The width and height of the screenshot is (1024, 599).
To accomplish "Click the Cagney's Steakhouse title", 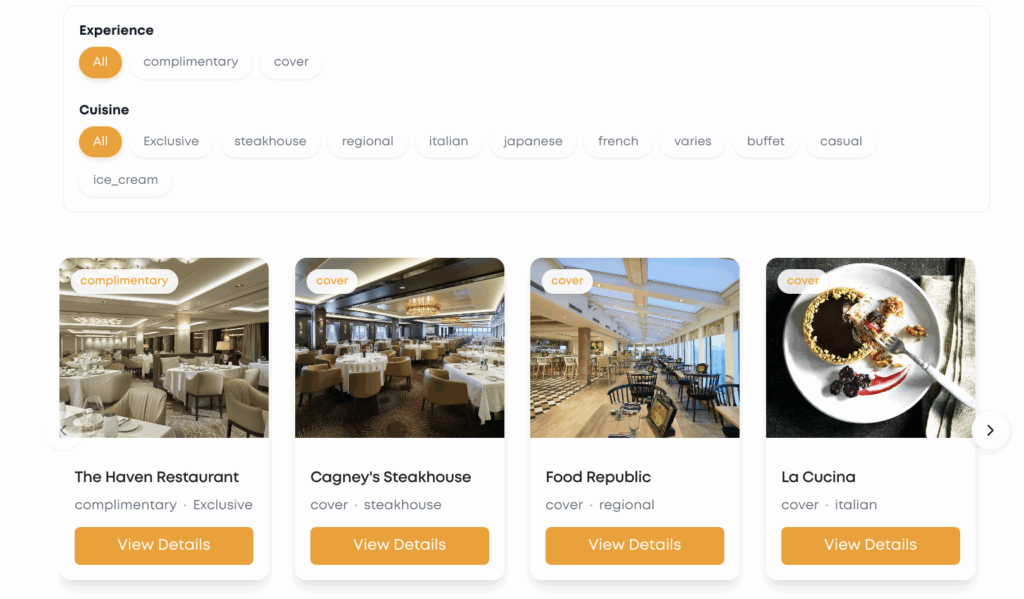I will [391, 478].
